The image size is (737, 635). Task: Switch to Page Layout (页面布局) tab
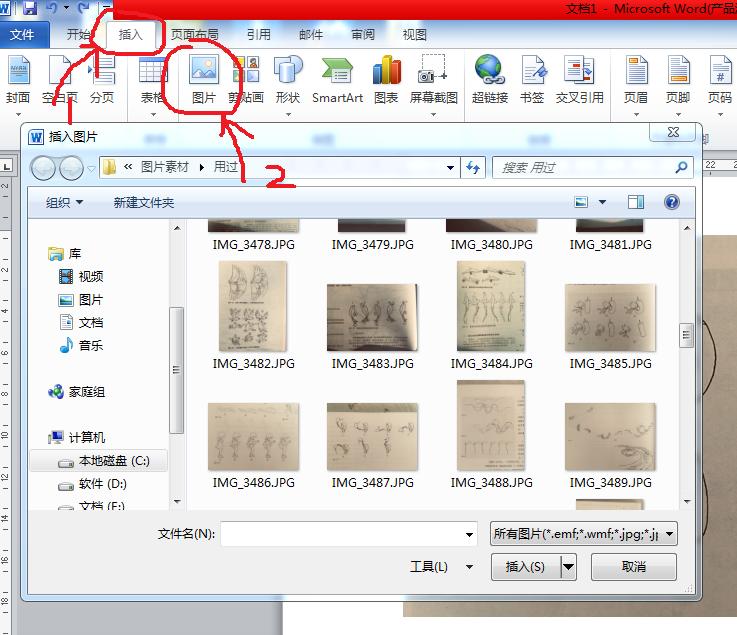click(195, 34)
